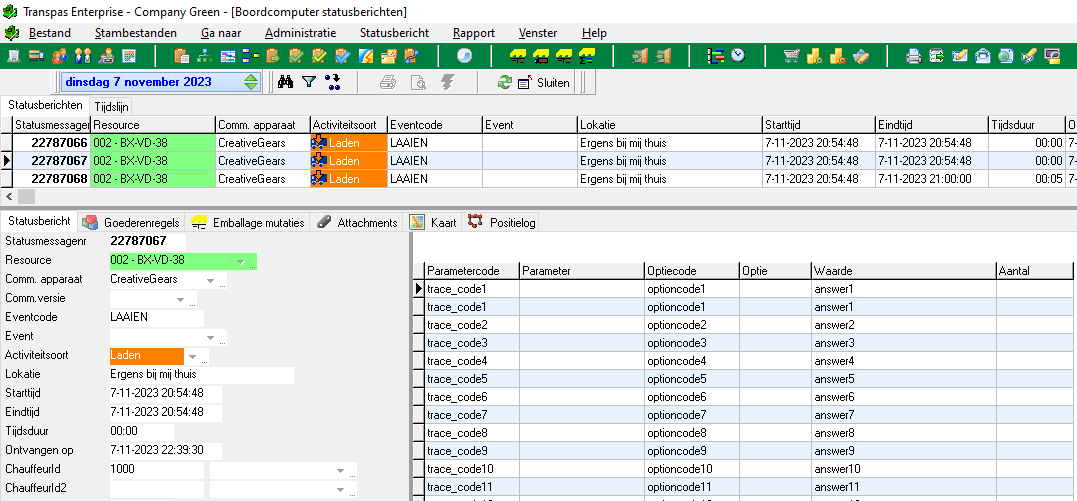Expand the Activiteitsoort dropdown arrow
This screenshot has width=1077, height=501.
tap(192, 356)
